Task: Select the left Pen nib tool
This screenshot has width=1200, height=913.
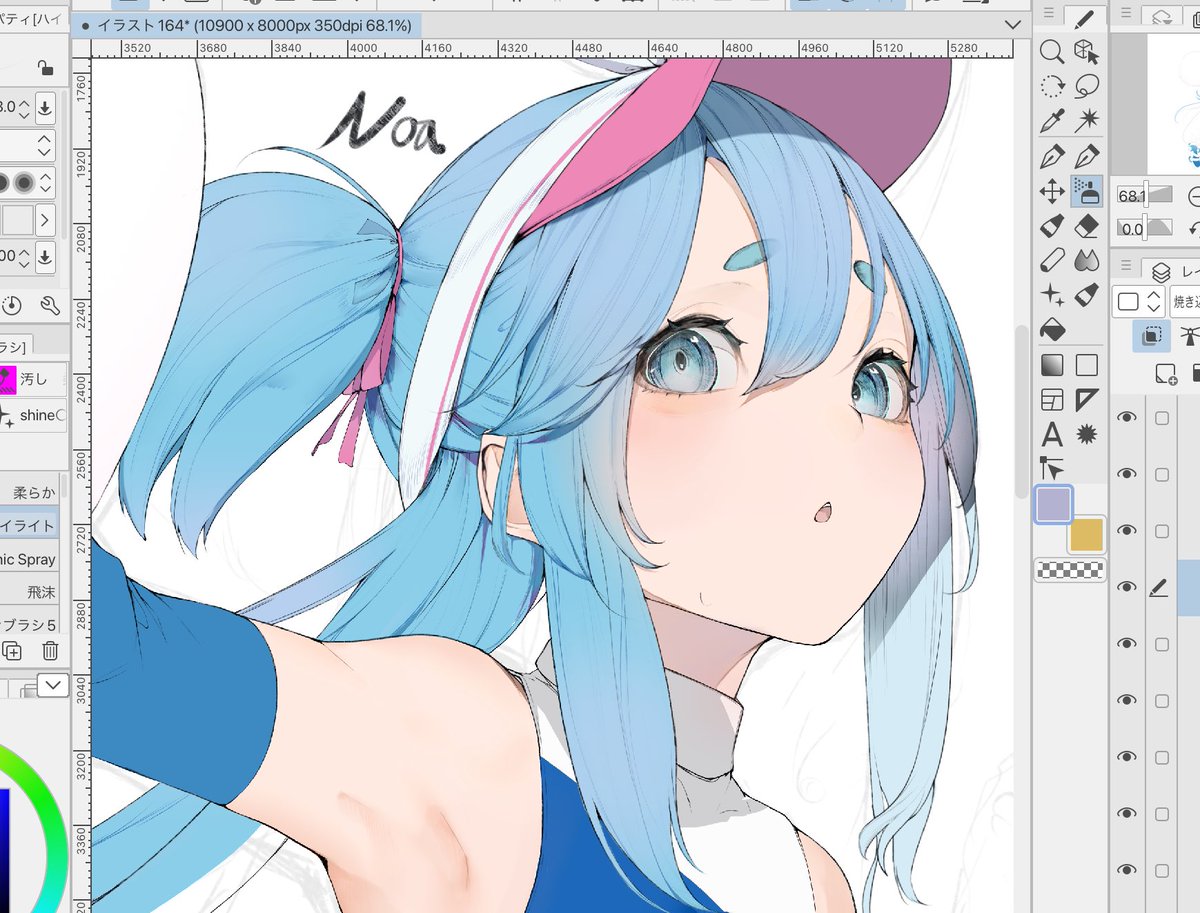Action: tap(1052, 156)
